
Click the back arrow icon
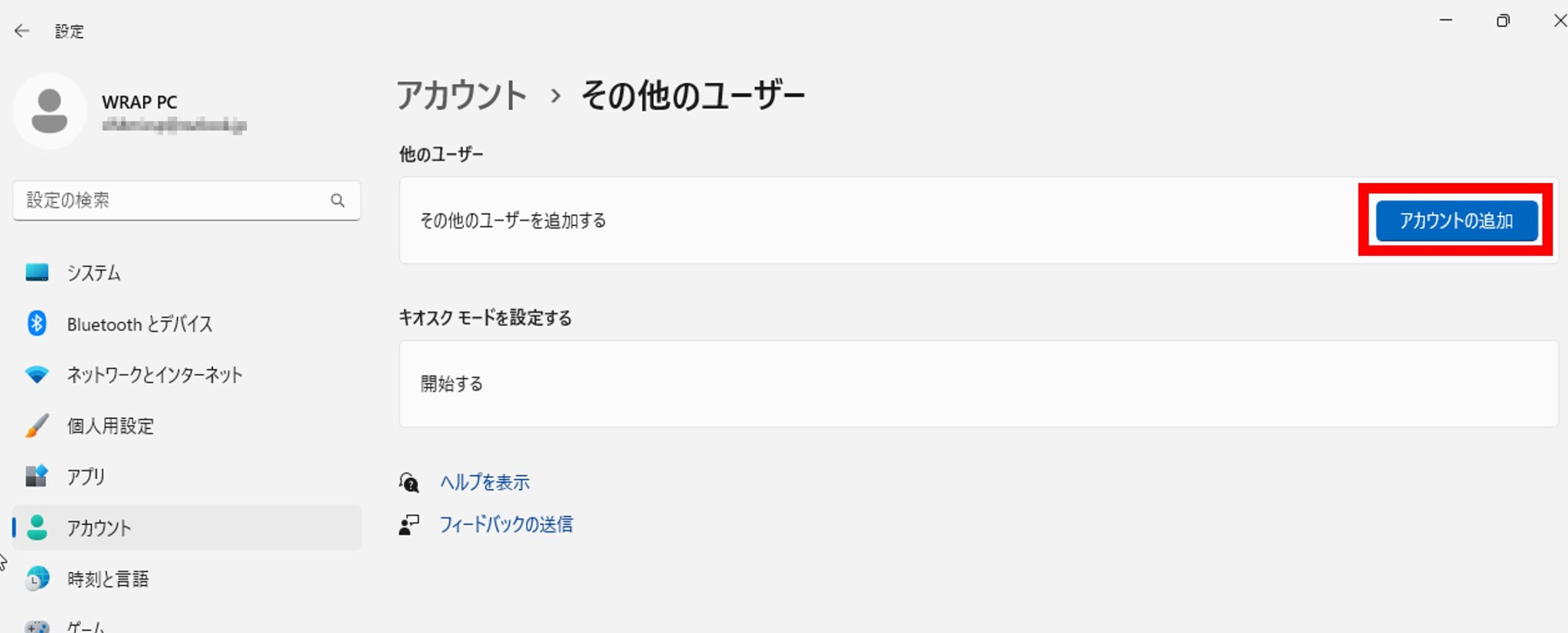[x=21, y=31]
